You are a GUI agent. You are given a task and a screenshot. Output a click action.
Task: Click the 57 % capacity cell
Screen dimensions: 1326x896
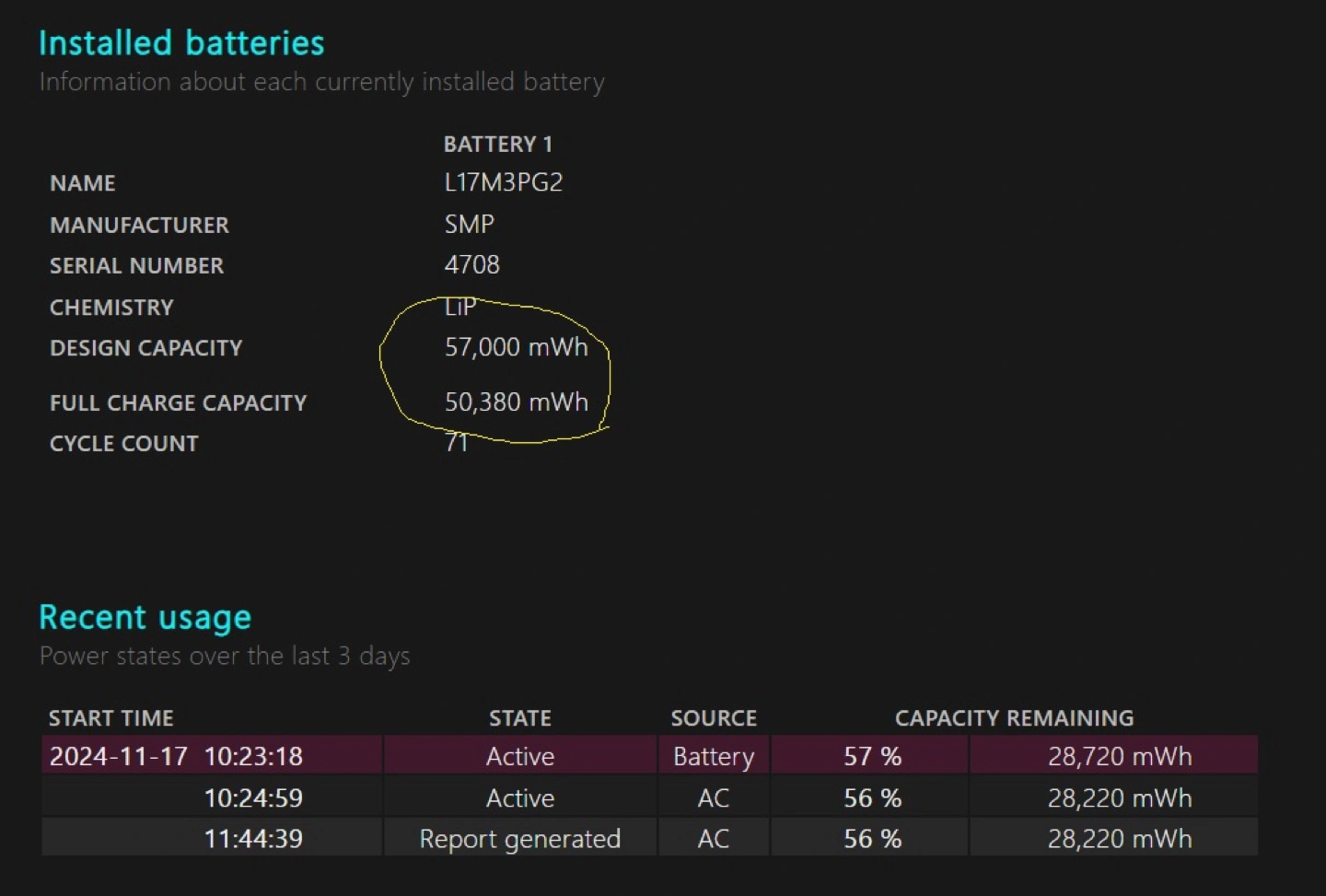pos(871,756)
